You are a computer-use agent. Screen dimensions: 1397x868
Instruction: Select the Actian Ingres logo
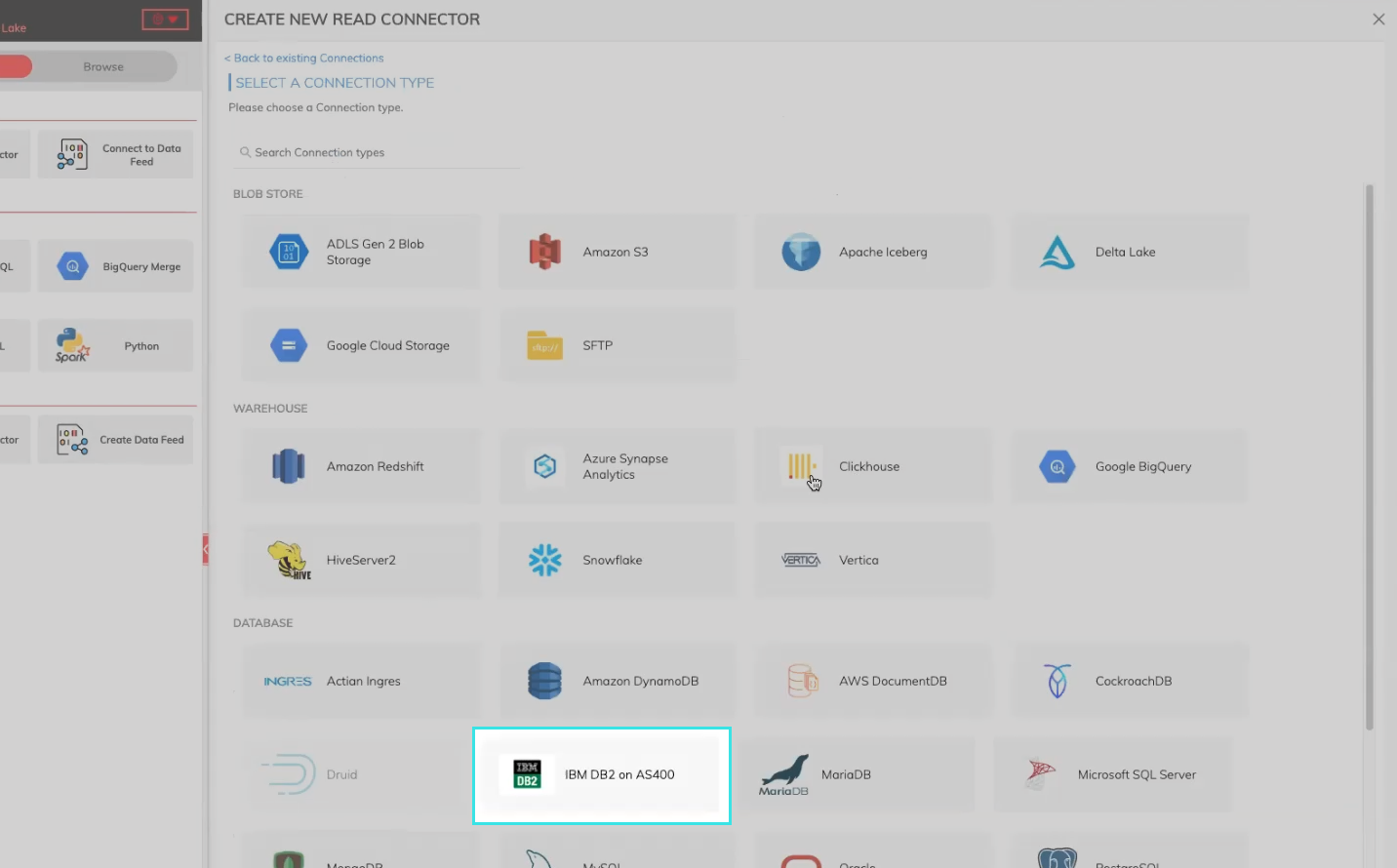(x=288, y=681)
